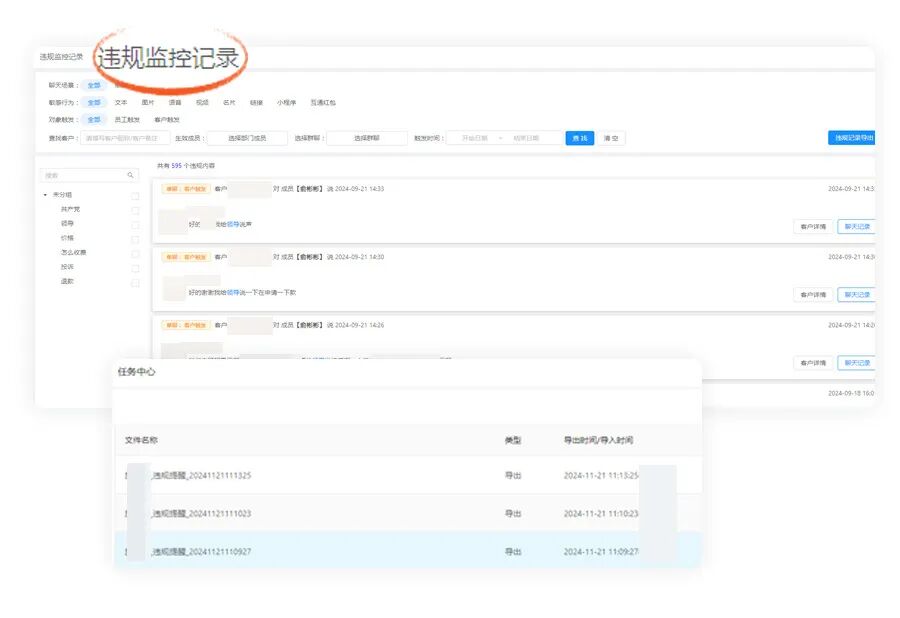Click the magnifier search icon in sidebar
This screenshot has height=618, width=900.
tap(132, 173)
